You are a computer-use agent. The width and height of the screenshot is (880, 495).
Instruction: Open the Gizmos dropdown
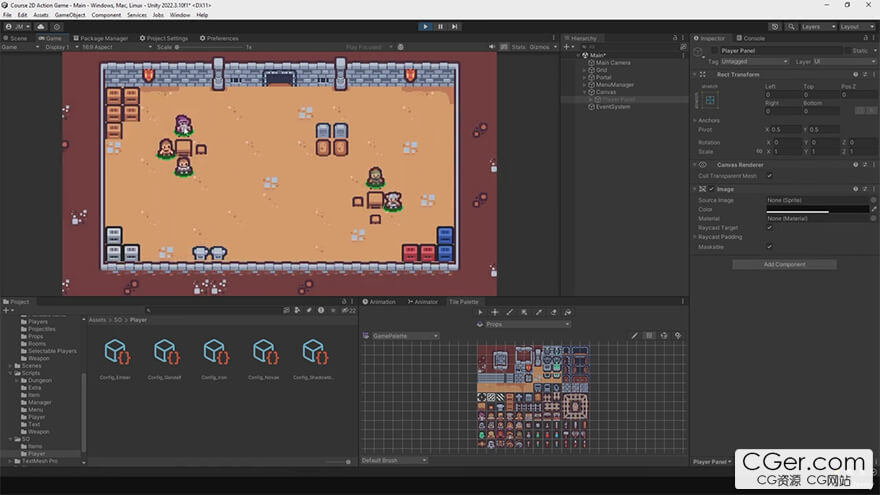point(543,47)
